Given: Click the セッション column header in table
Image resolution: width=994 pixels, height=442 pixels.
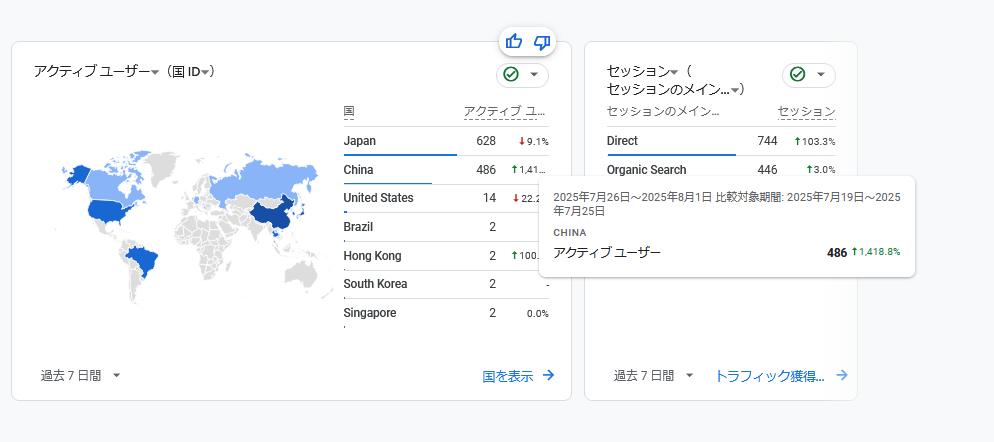Looking at the screenshot, I should [x=806, y=112].
